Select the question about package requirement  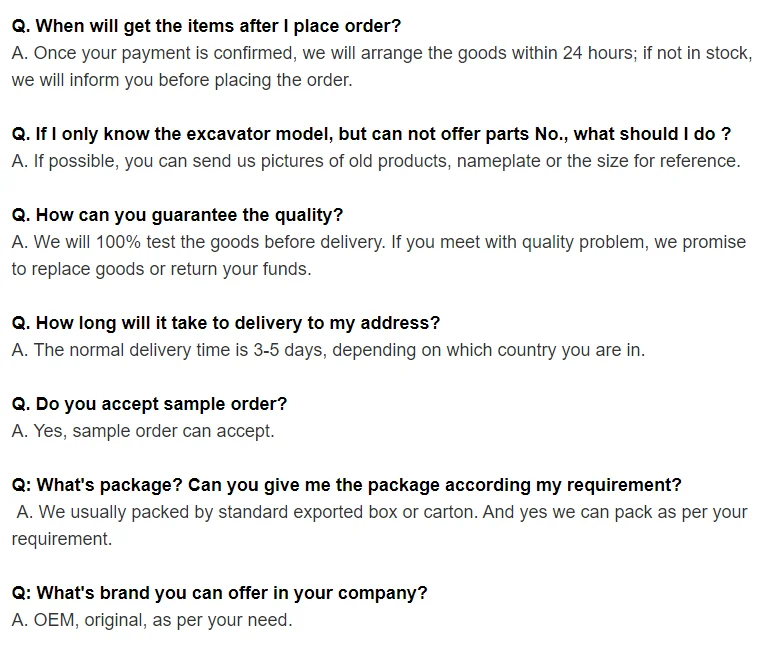(346, 485)
